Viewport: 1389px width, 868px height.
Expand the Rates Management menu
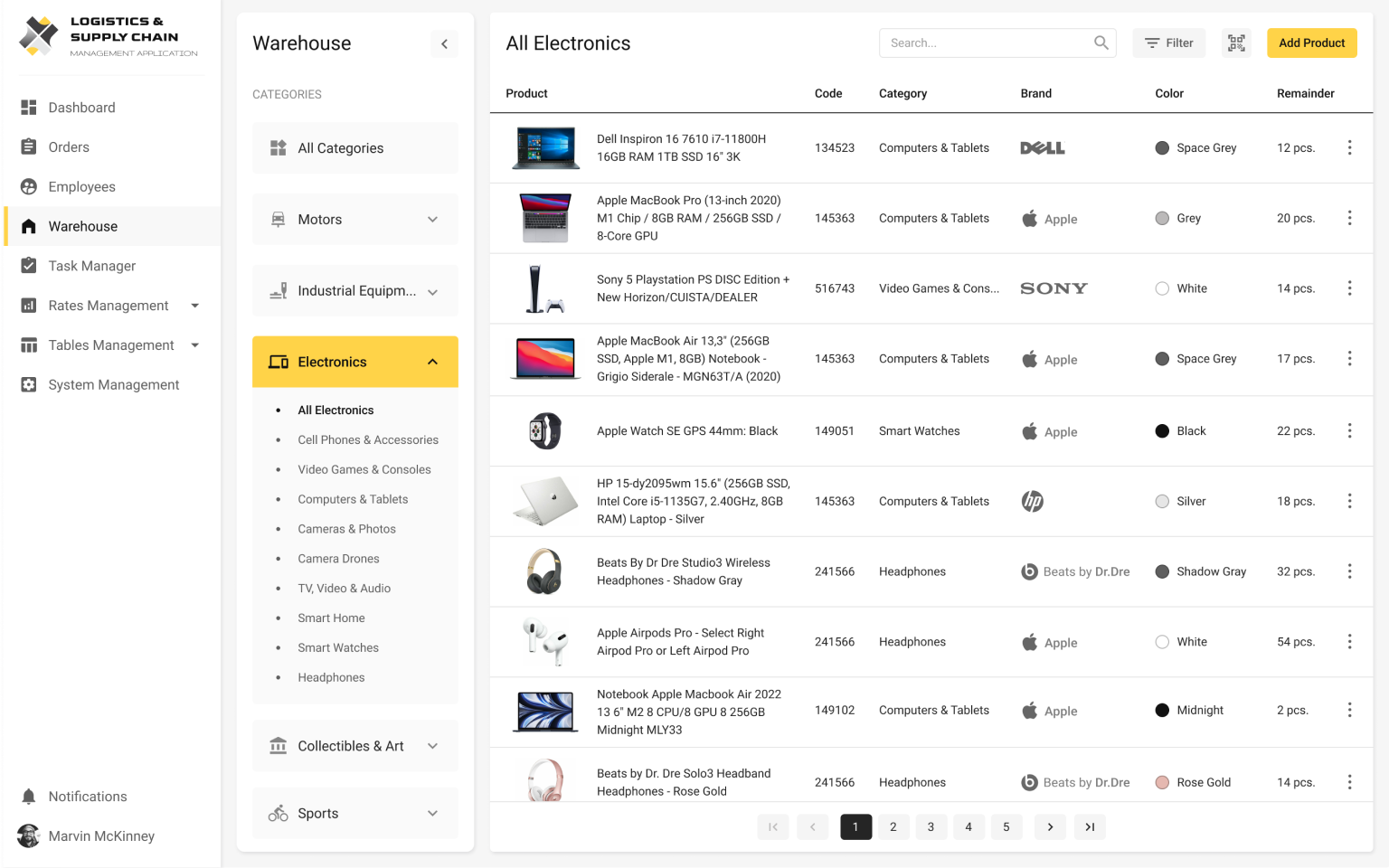[x=195, y=306]
